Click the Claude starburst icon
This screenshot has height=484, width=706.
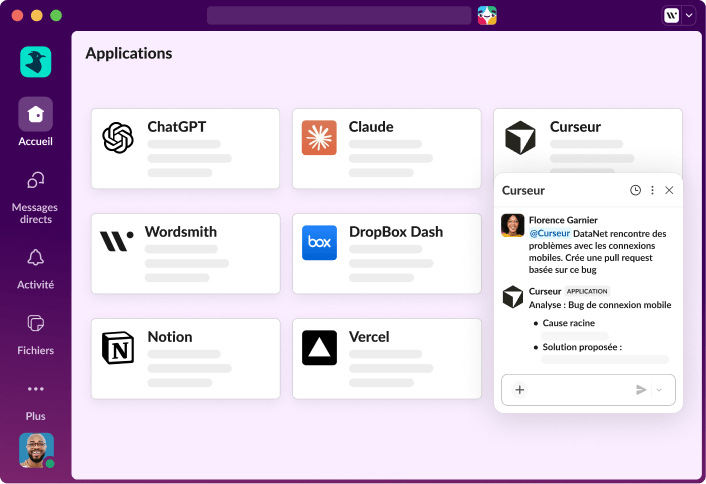coord(319,138)
